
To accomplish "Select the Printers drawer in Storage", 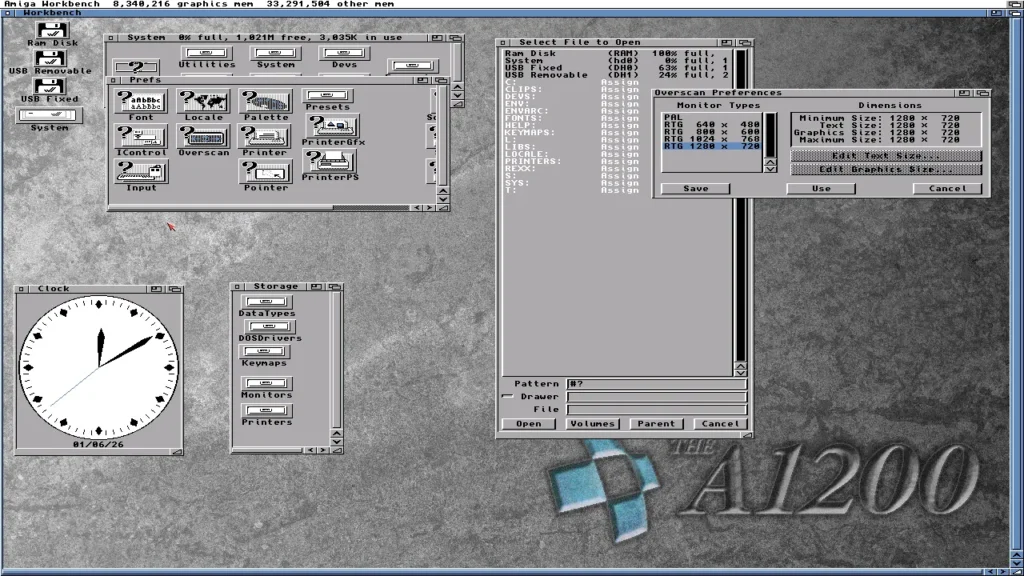I will [x=266, y=415].
